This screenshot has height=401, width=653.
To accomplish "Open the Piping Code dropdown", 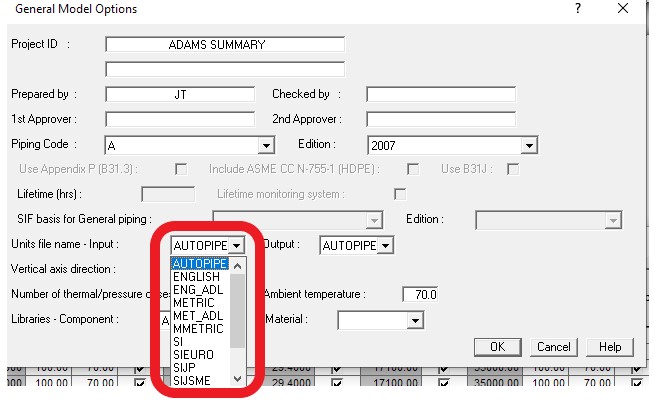I will [266, 146].
